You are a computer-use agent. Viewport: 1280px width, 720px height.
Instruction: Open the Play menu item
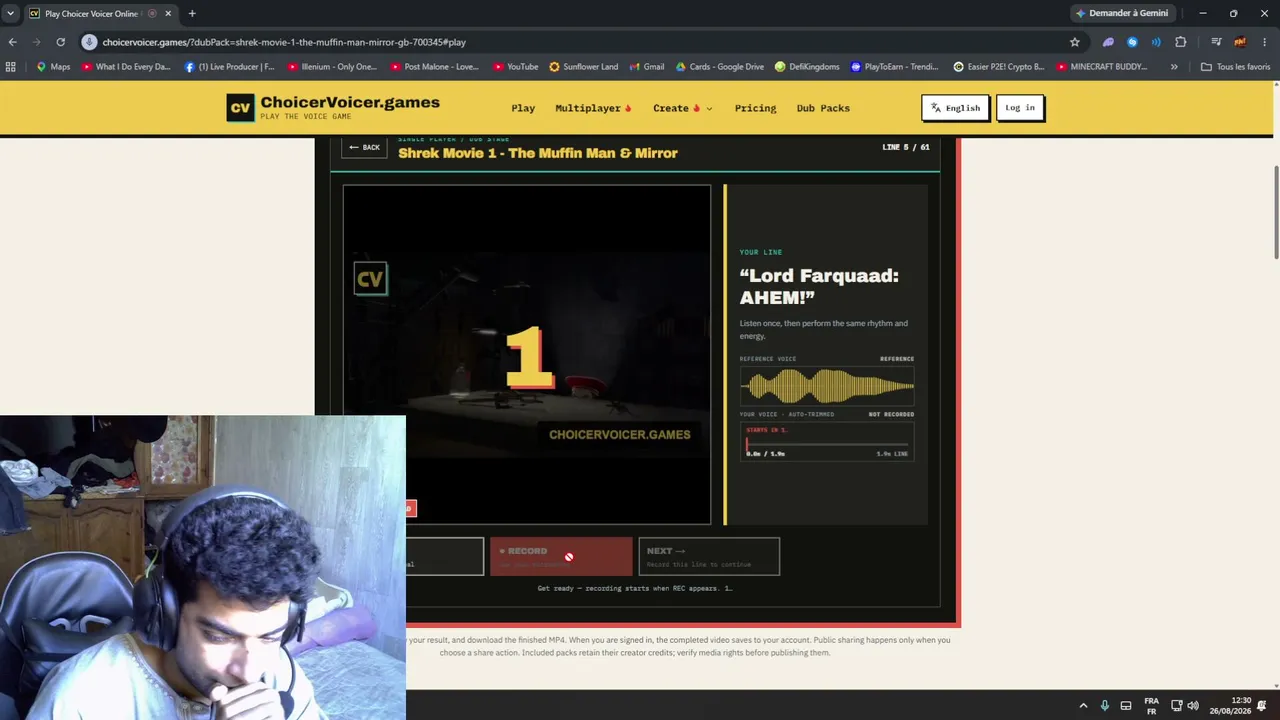pos(523,108)
